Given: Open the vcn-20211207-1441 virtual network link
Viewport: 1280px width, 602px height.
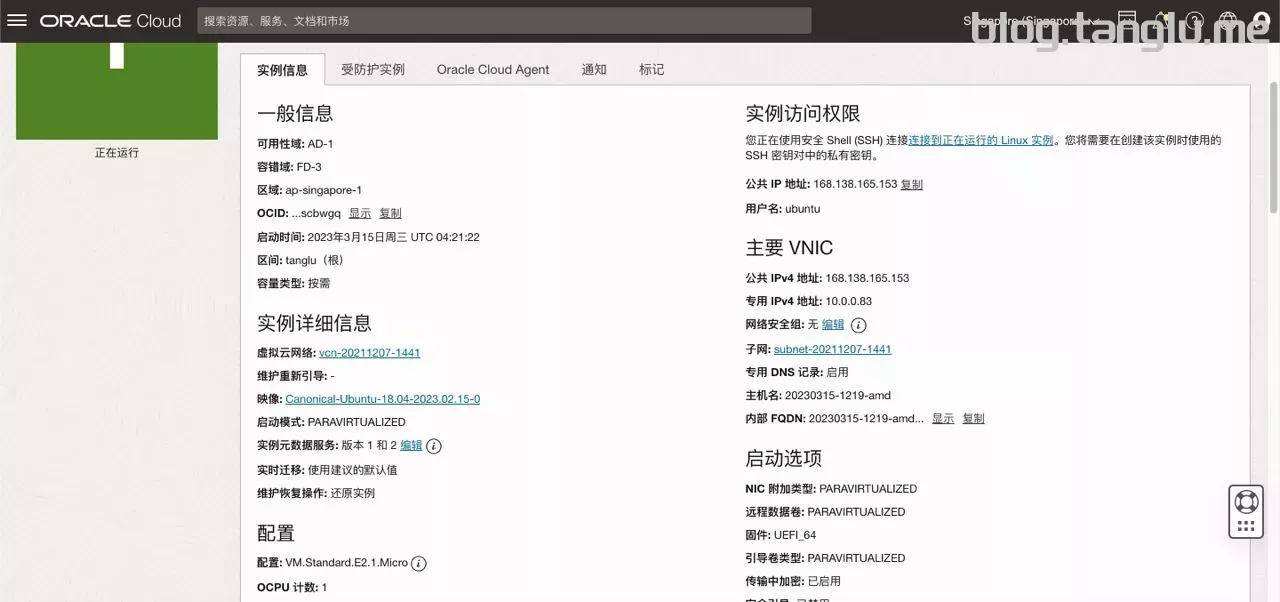Looking at the screenshot, I should point(369,353).
